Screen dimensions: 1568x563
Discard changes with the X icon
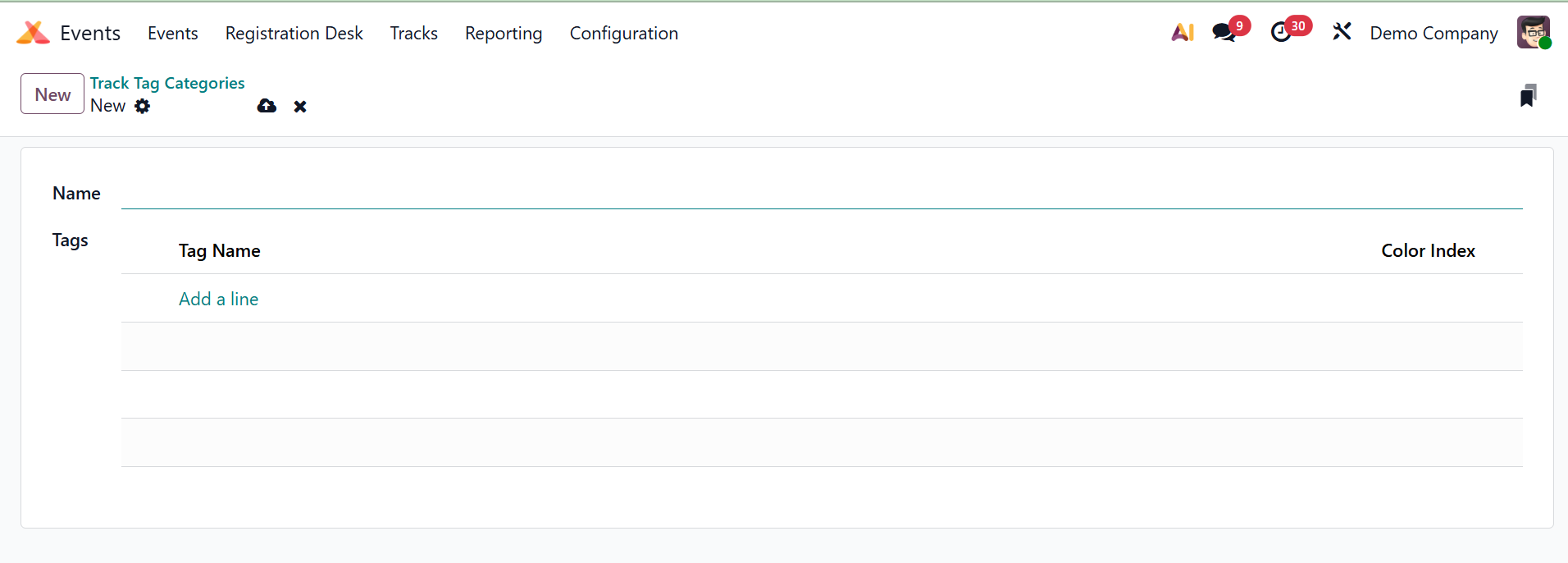(300, 107)
